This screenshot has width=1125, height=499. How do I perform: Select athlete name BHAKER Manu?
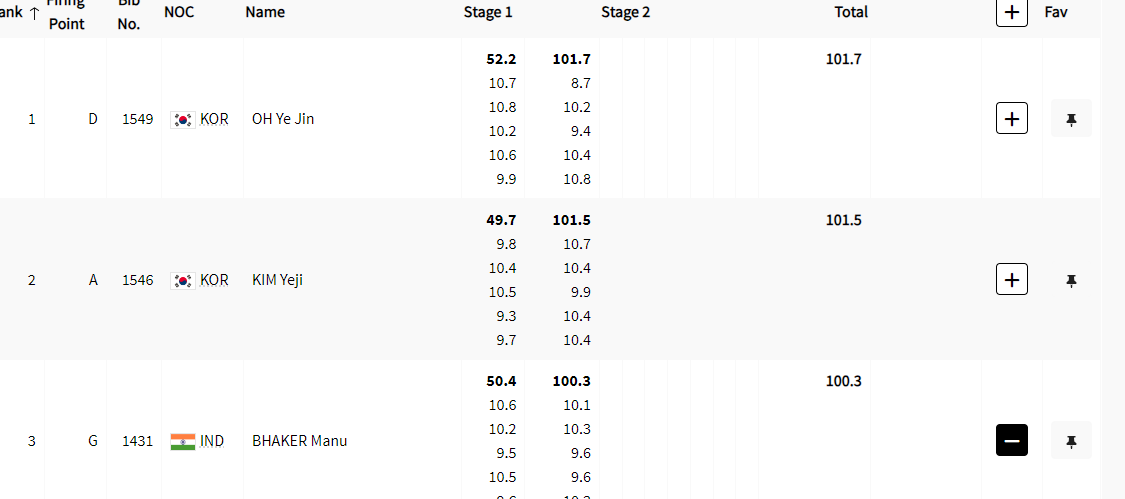tap(299, 440)
